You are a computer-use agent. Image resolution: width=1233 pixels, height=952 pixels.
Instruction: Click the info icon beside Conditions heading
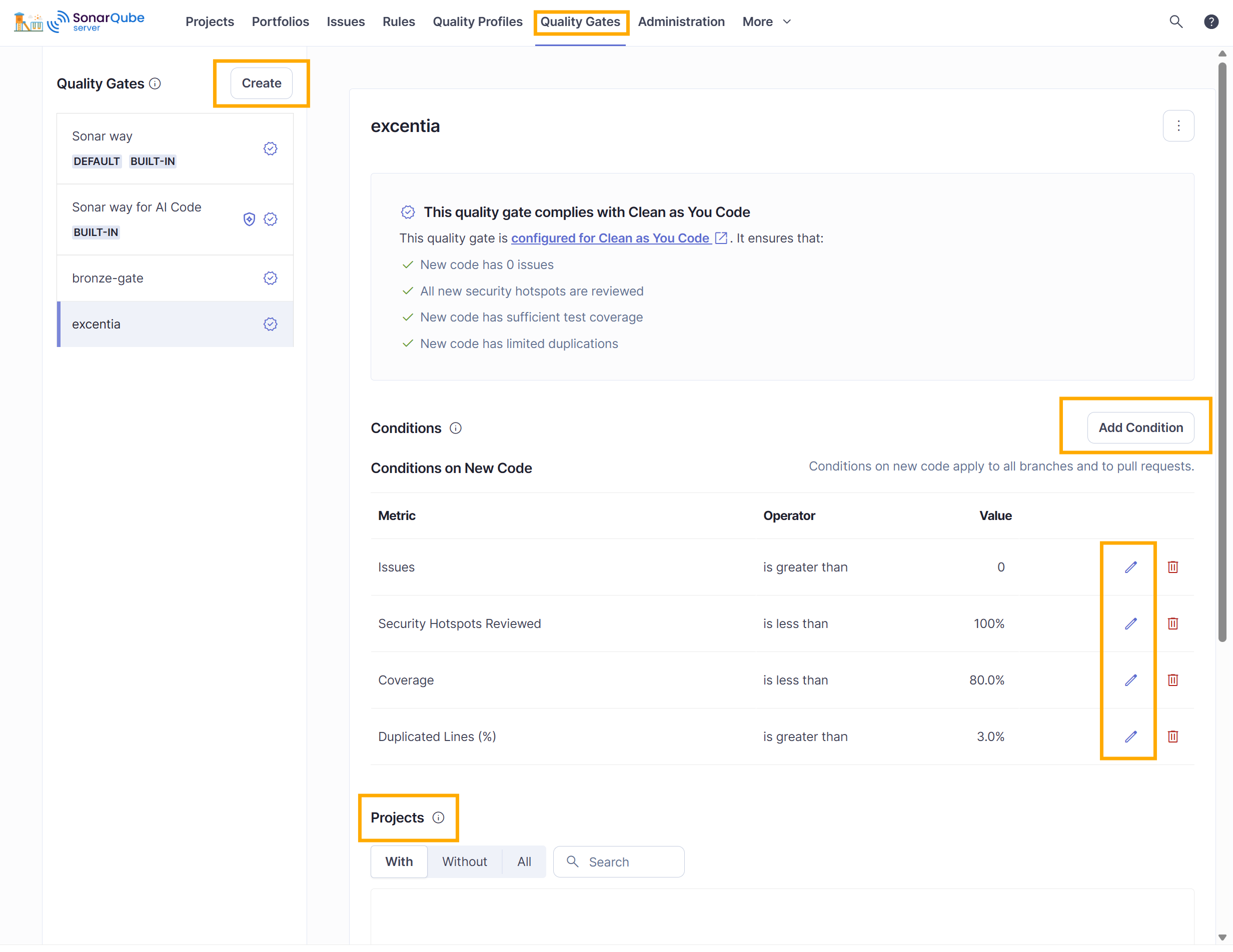[x=455, y=428]
